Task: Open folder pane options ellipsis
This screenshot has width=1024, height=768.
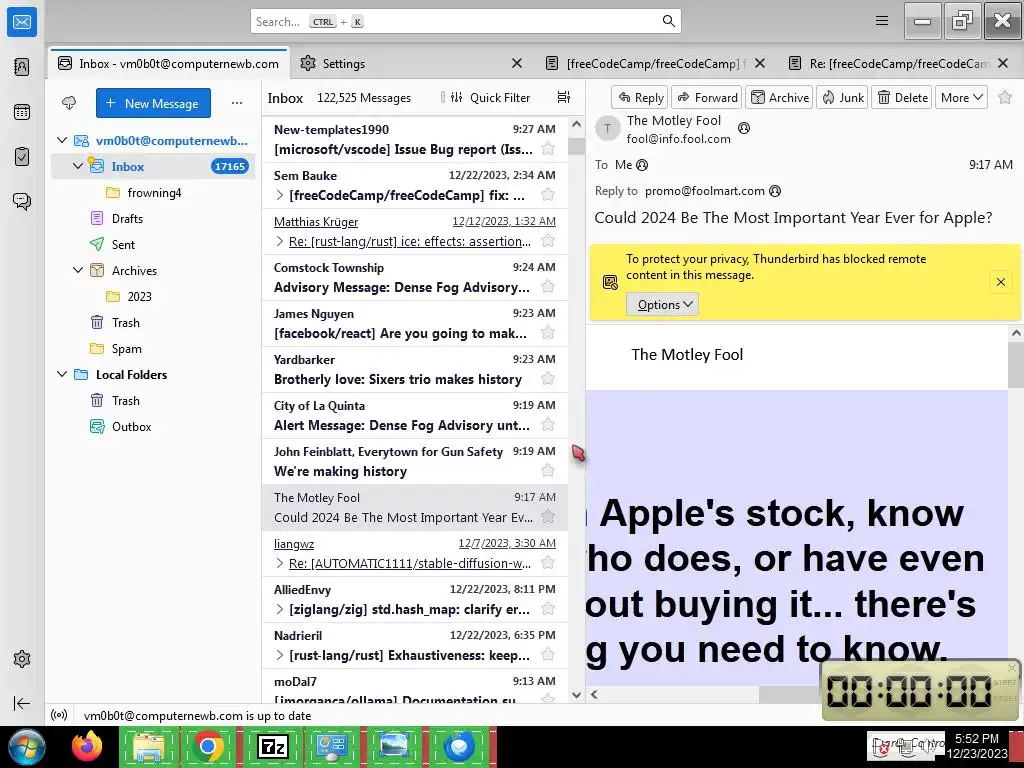Action: 236,103
